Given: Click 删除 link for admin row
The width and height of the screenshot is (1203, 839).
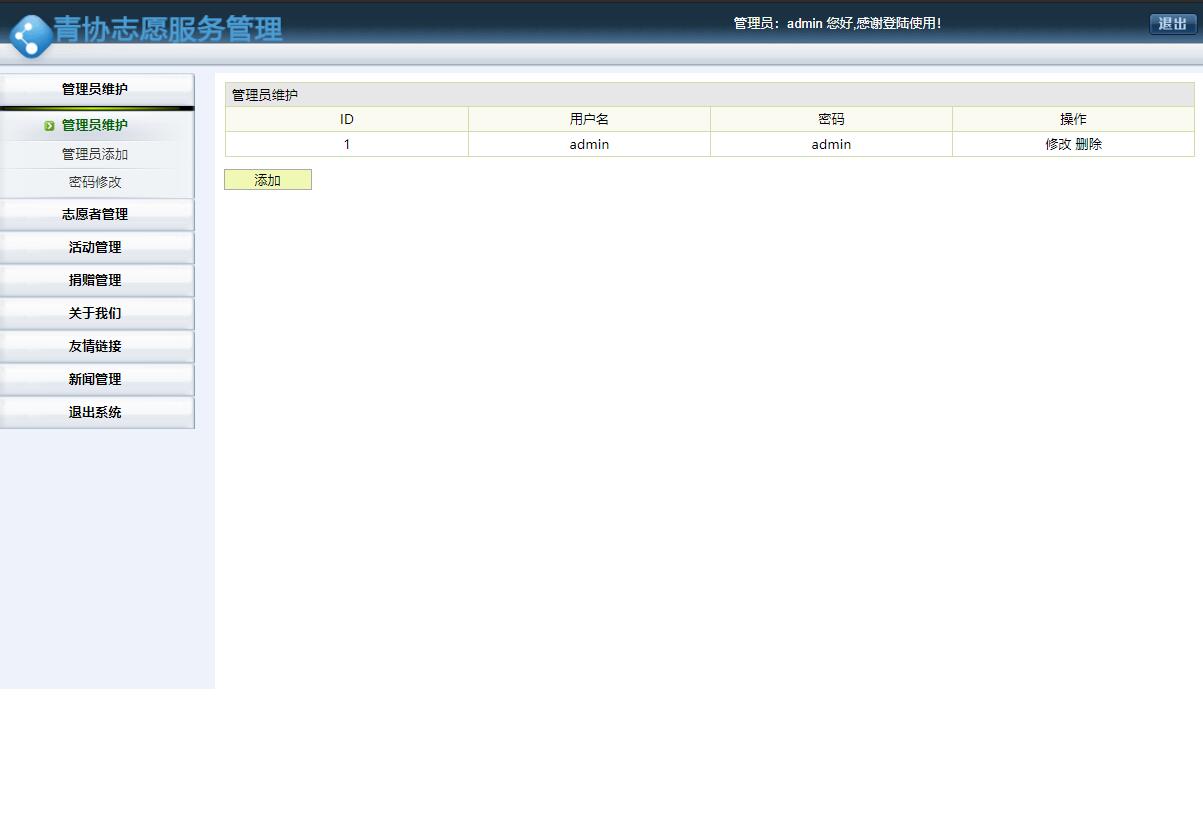Looking at the screenshot, I should point(1089,144).
